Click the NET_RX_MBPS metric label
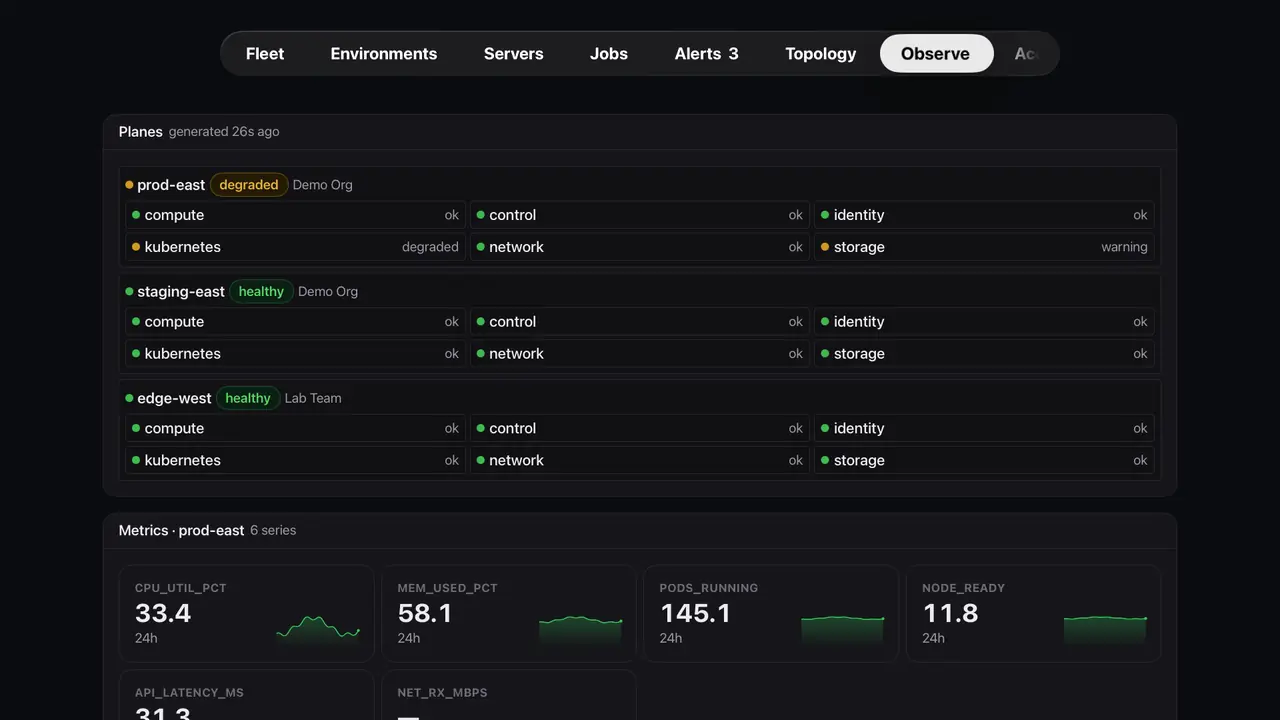The width and height of the screenshot is (1280, 720). (x=442, y=693)
